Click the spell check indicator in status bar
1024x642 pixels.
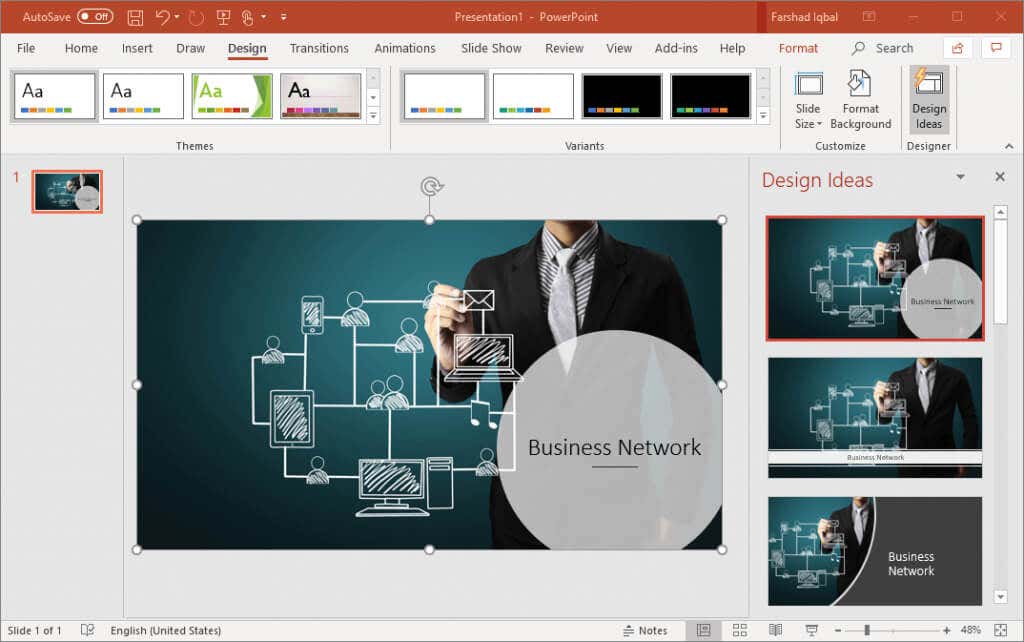[x=87, y=630]
